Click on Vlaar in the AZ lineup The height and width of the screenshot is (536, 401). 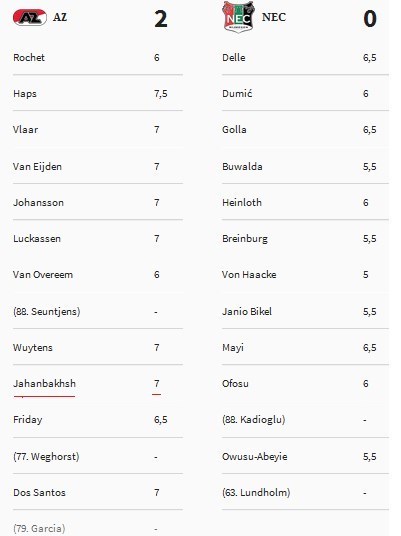[25, 130]
